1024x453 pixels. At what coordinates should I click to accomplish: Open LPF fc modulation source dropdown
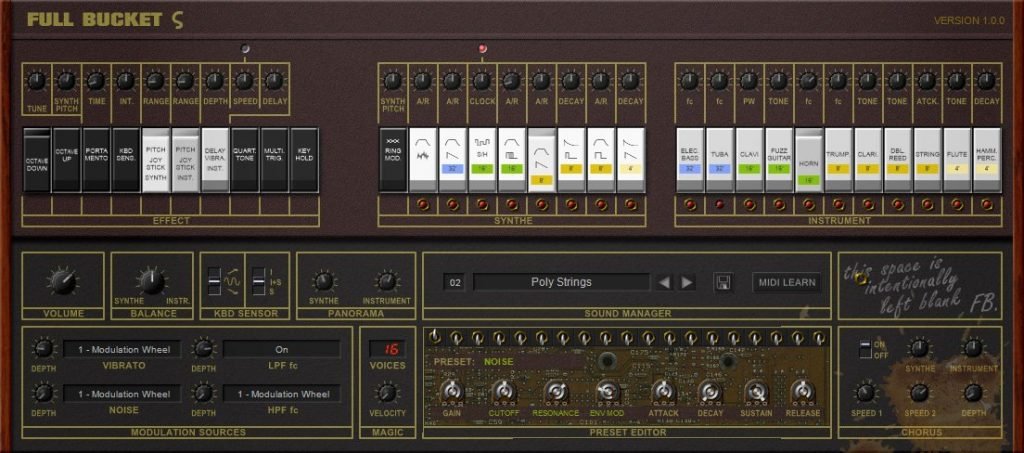[x=281, y=349]
